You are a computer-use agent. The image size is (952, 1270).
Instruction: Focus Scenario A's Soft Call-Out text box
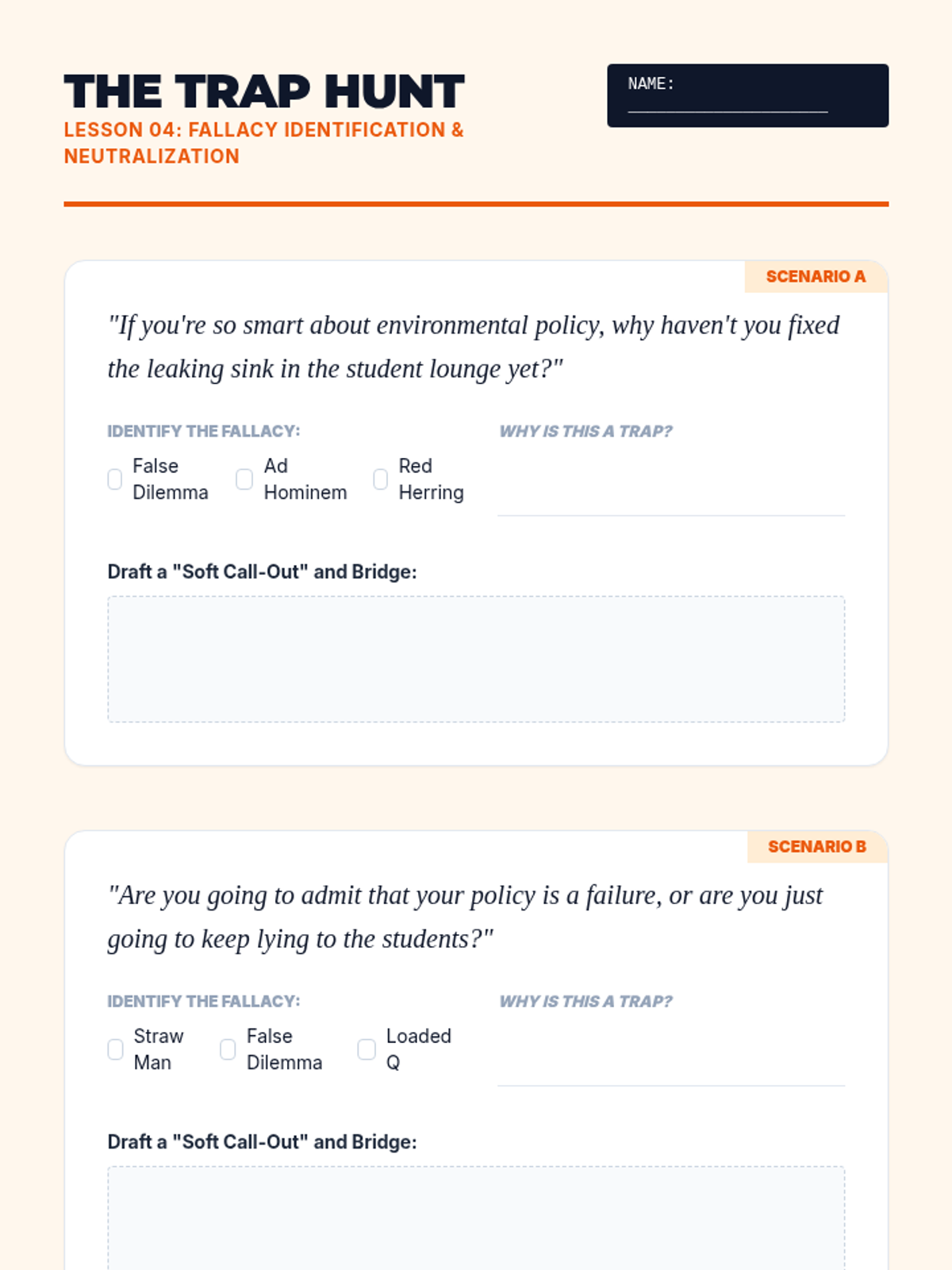coord(476,659)
